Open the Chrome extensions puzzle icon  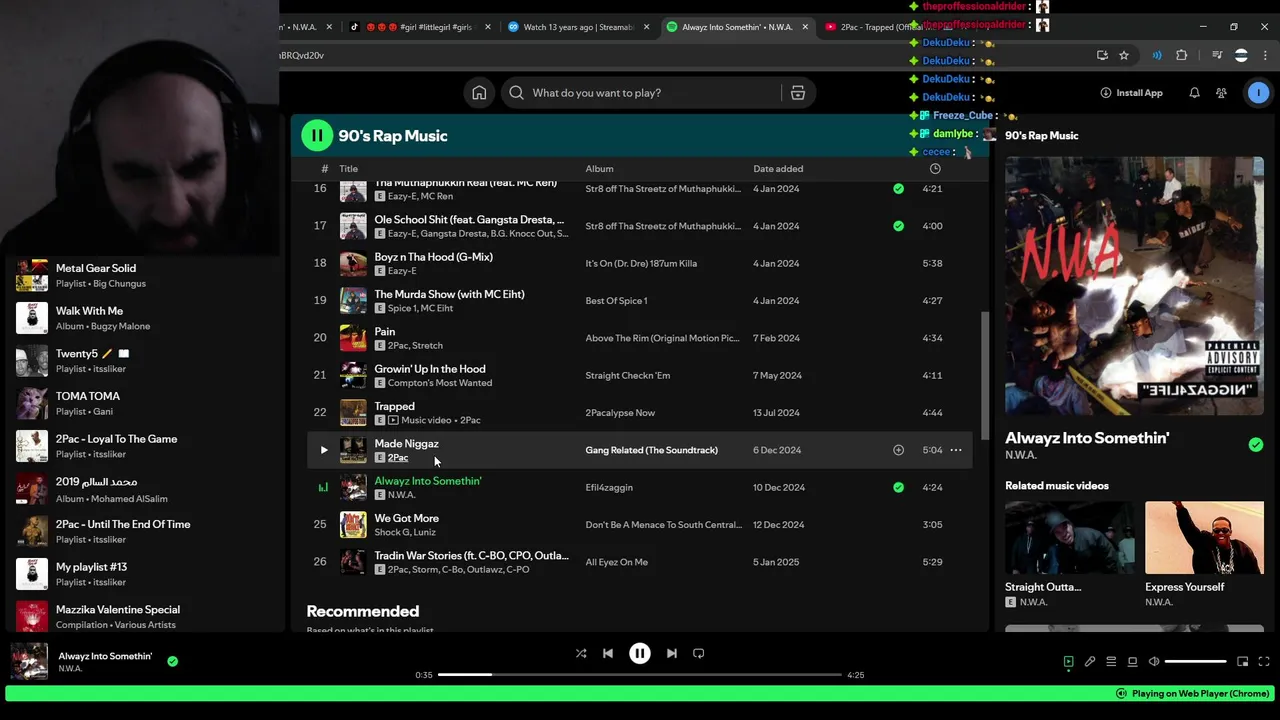click(x=1181, y=56)
